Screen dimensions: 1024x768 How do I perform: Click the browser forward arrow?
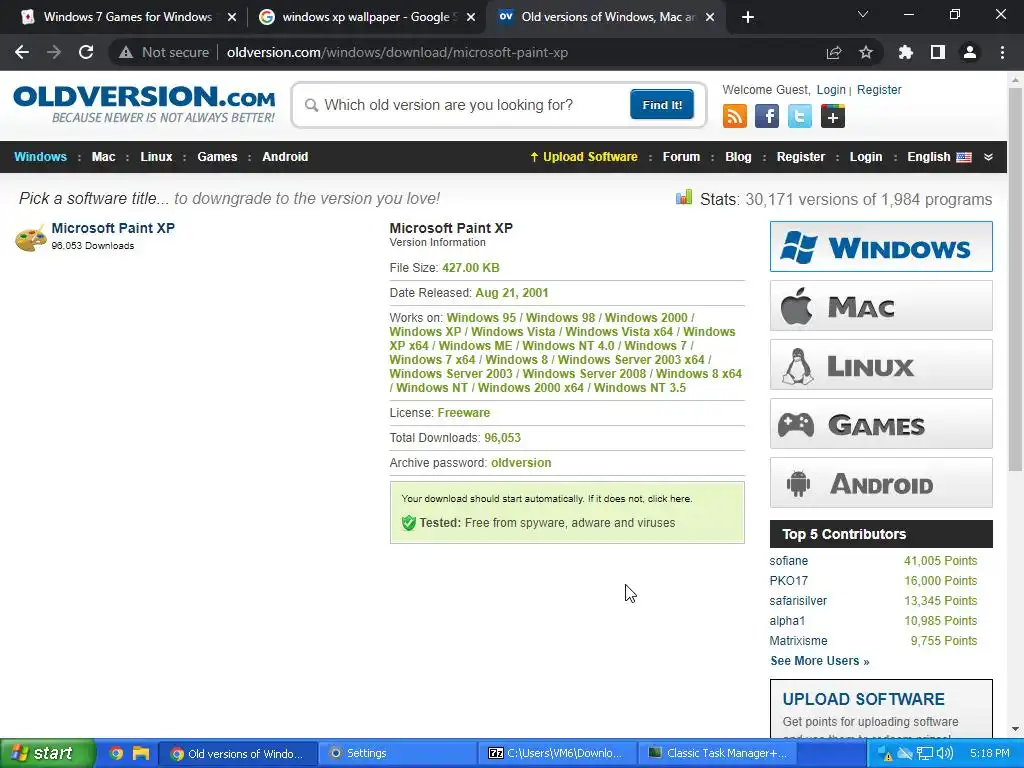pos(54,52)
